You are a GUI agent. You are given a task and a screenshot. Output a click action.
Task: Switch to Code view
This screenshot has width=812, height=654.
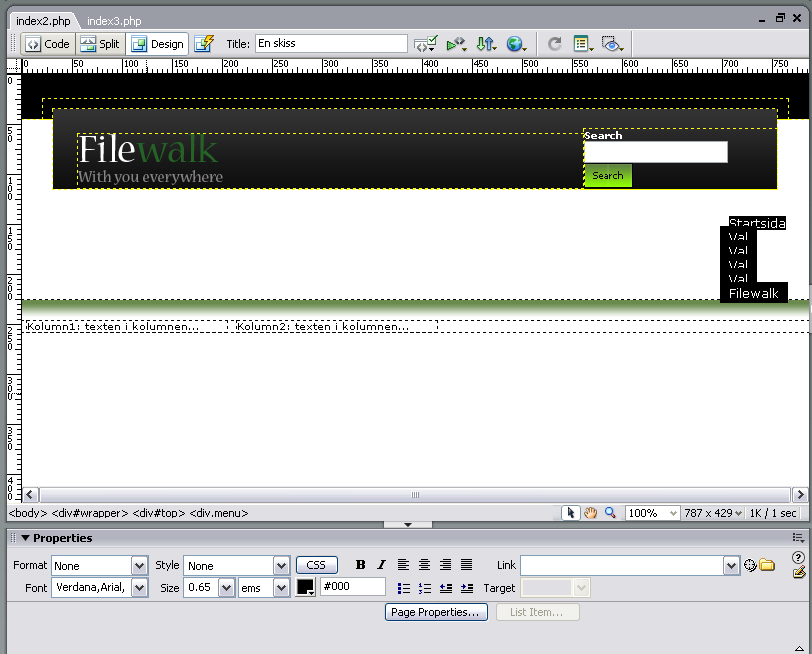coord(48,44)
